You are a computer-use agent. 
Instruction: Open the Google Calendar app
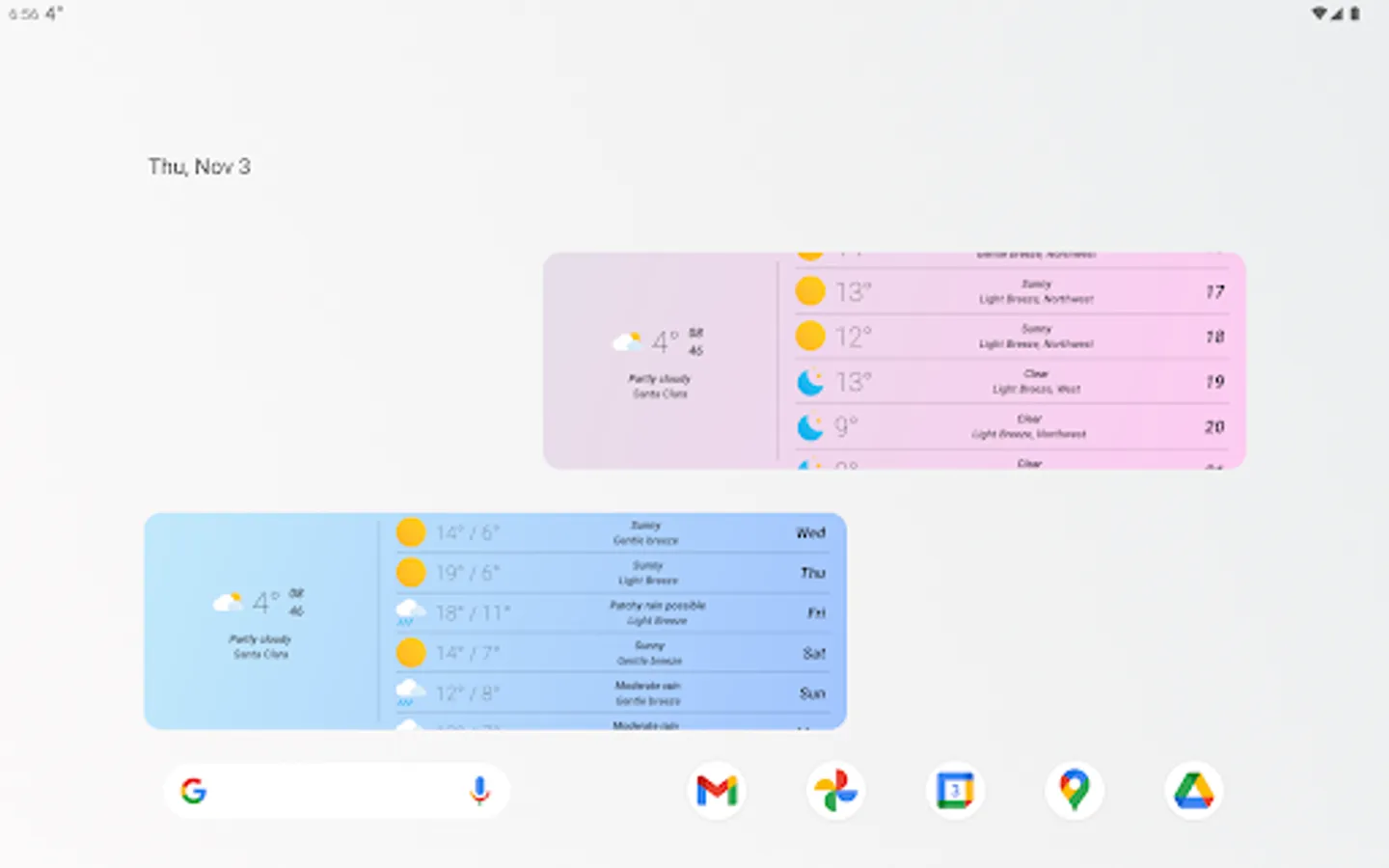(x=955, y=791)
